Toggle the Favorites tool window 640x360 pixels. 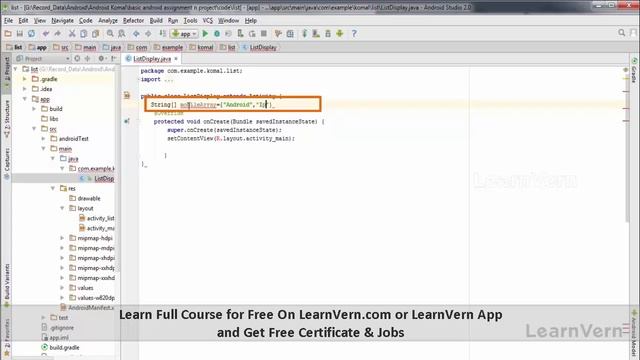(7, 338)
